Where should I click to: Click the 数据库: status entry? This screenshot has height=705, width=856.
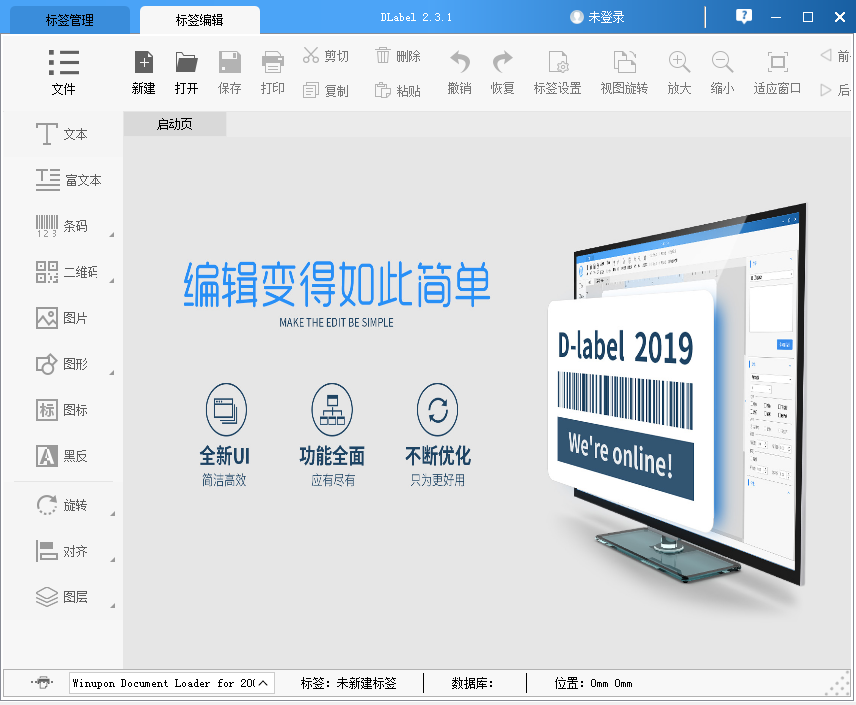click(x=472, y=683)
